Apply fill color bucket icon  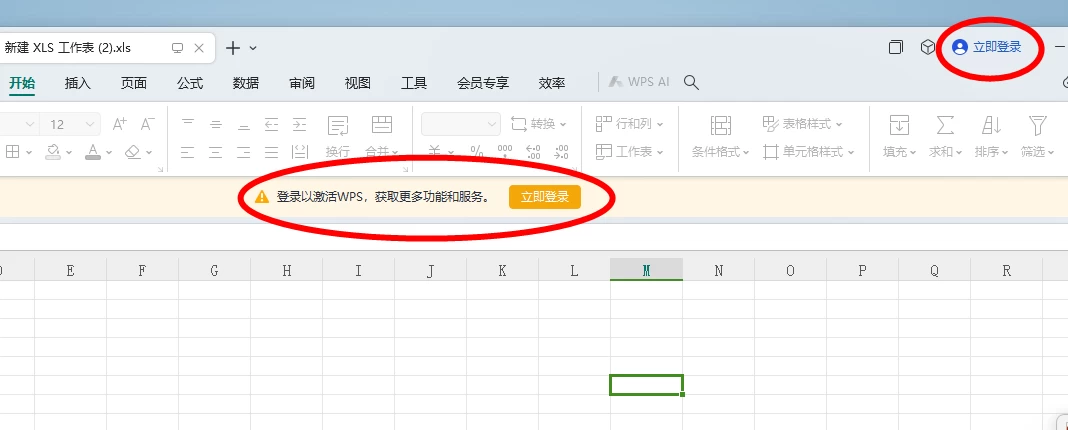(52, 151)
